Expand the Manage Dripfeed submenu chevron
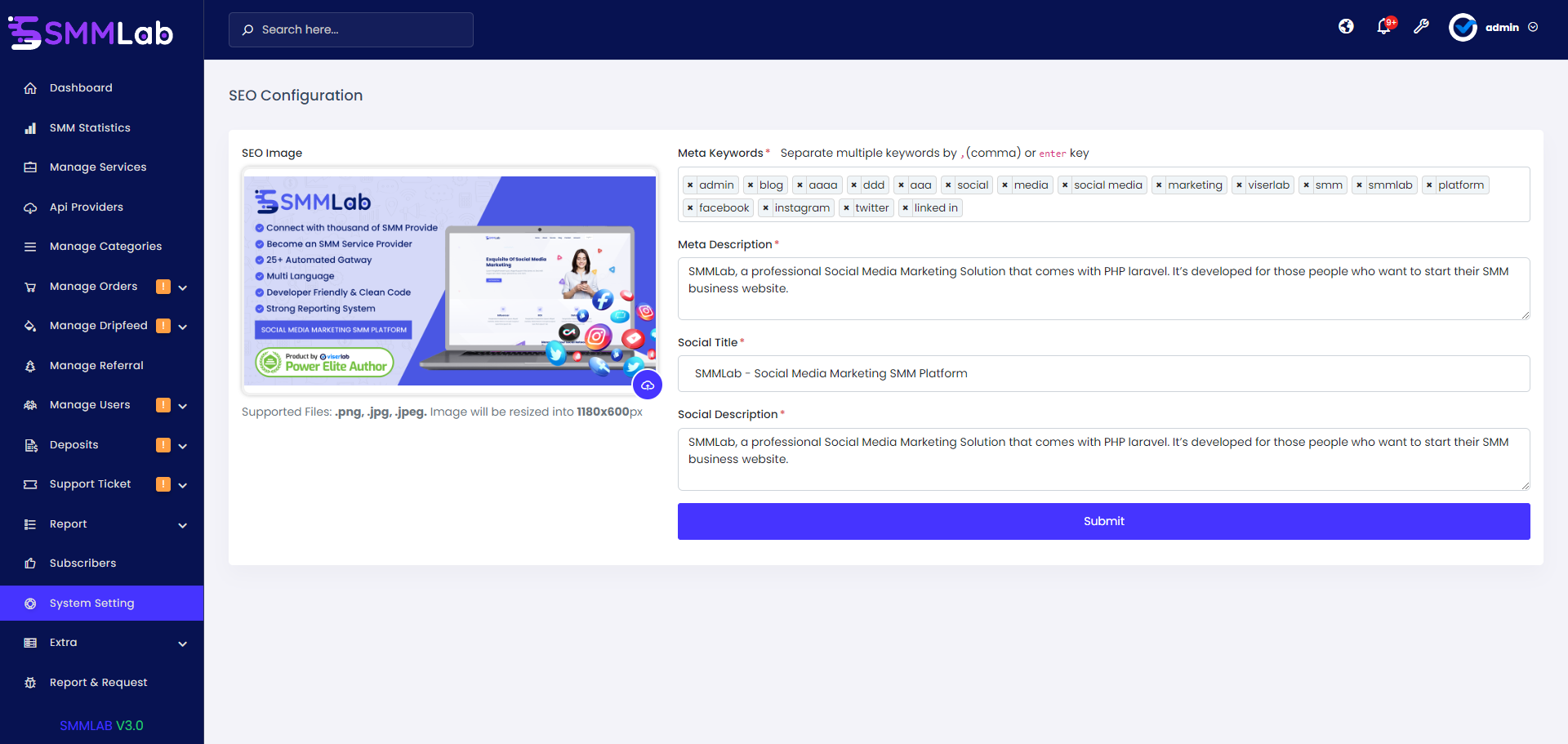Screen dimensions: 1568x744 coord(183,327)
